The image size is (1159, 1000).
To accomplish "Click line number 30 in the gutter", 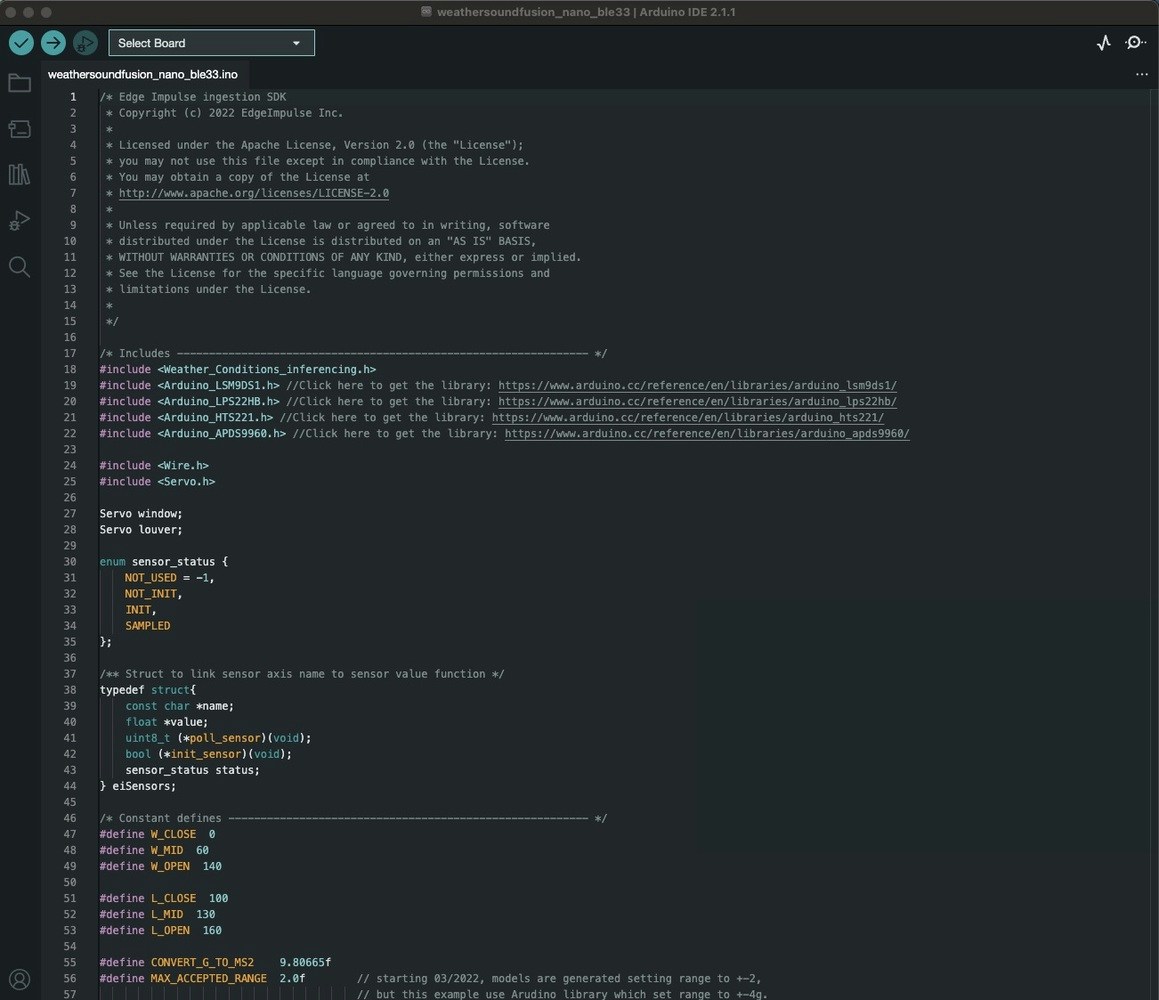I will (70, 561).
